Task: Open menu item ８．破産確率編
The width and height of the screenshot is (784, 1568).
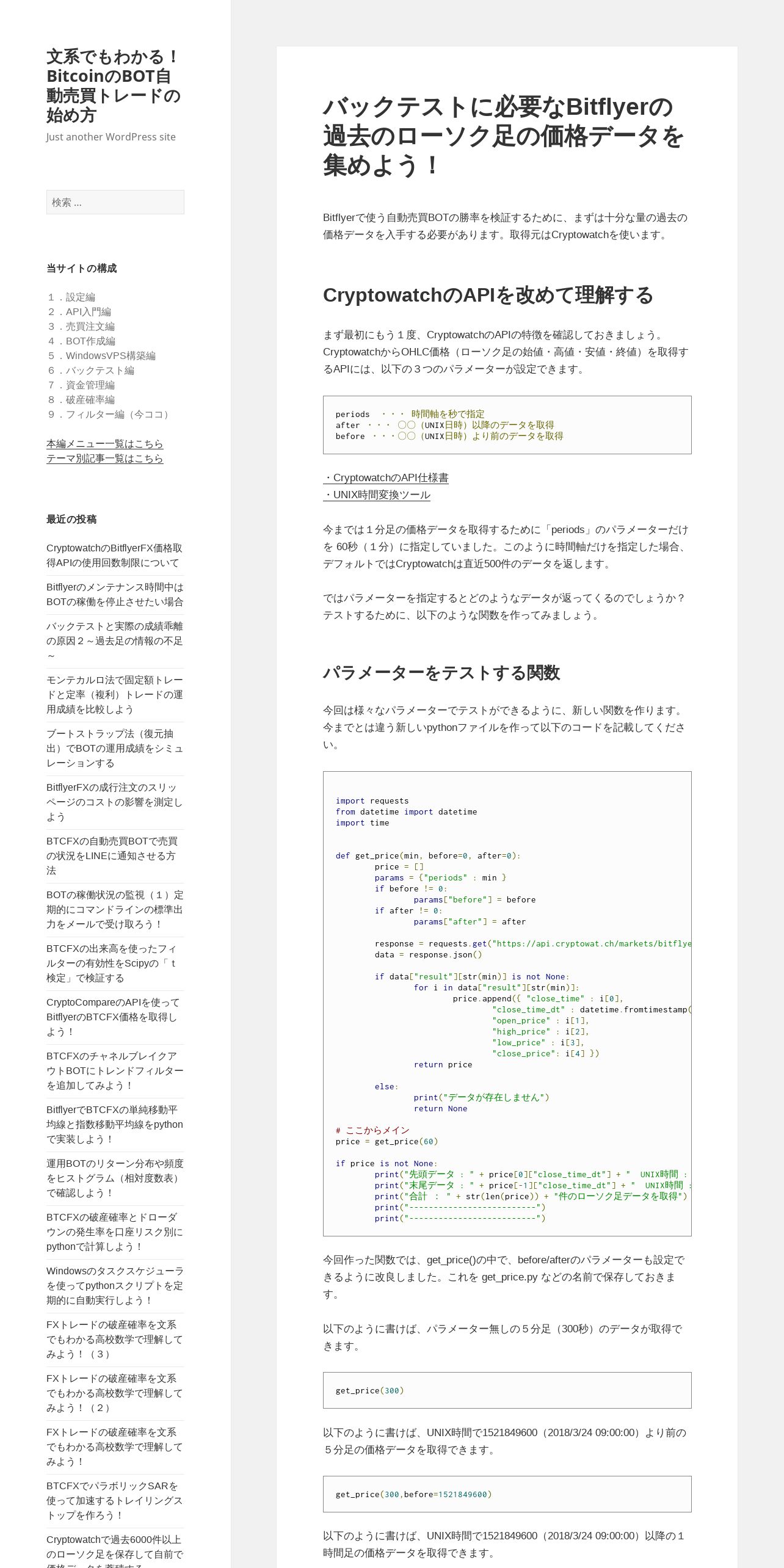Action: (x=81, y=400)
